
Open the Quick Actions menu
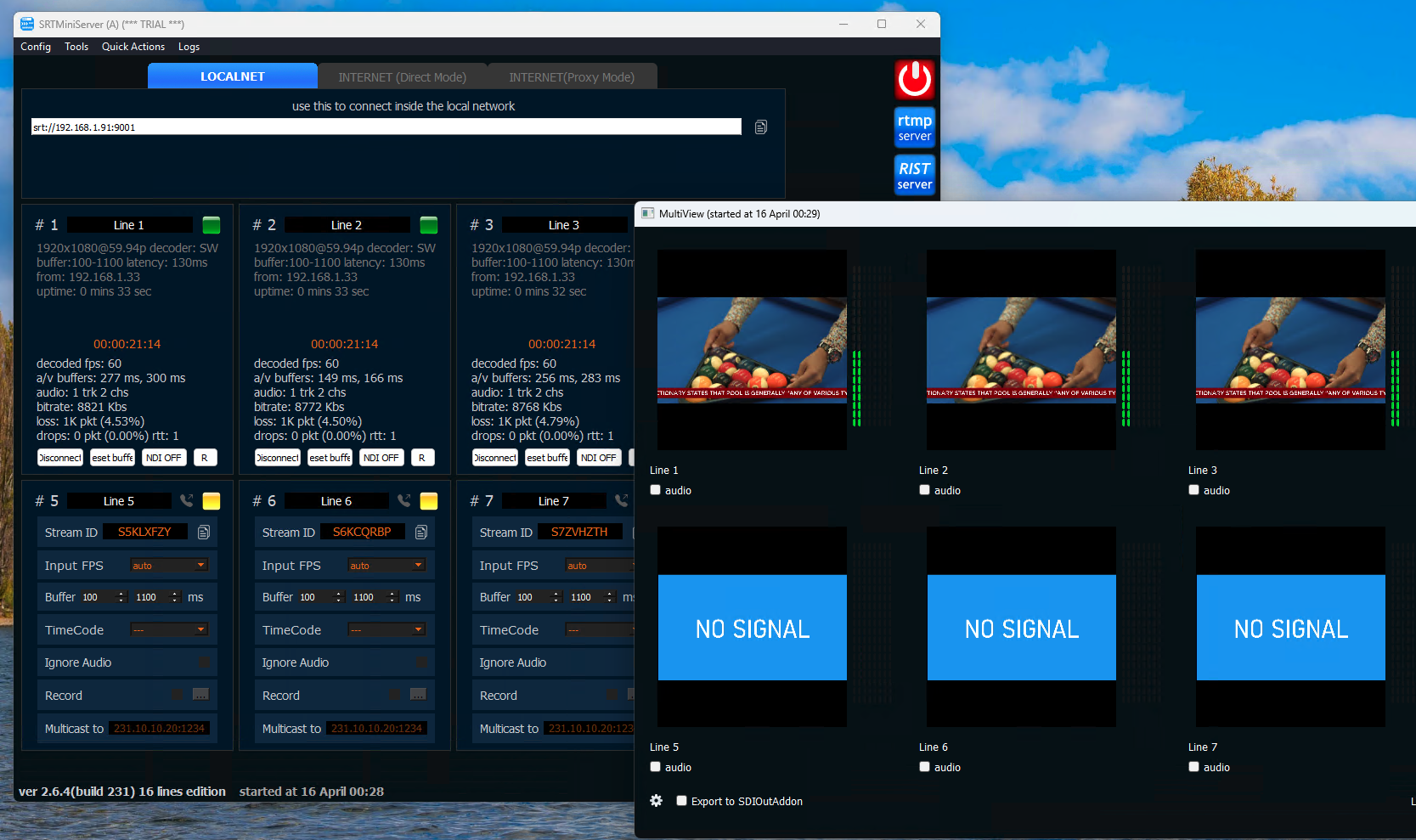pyautogui.click(x=133, y=47)
